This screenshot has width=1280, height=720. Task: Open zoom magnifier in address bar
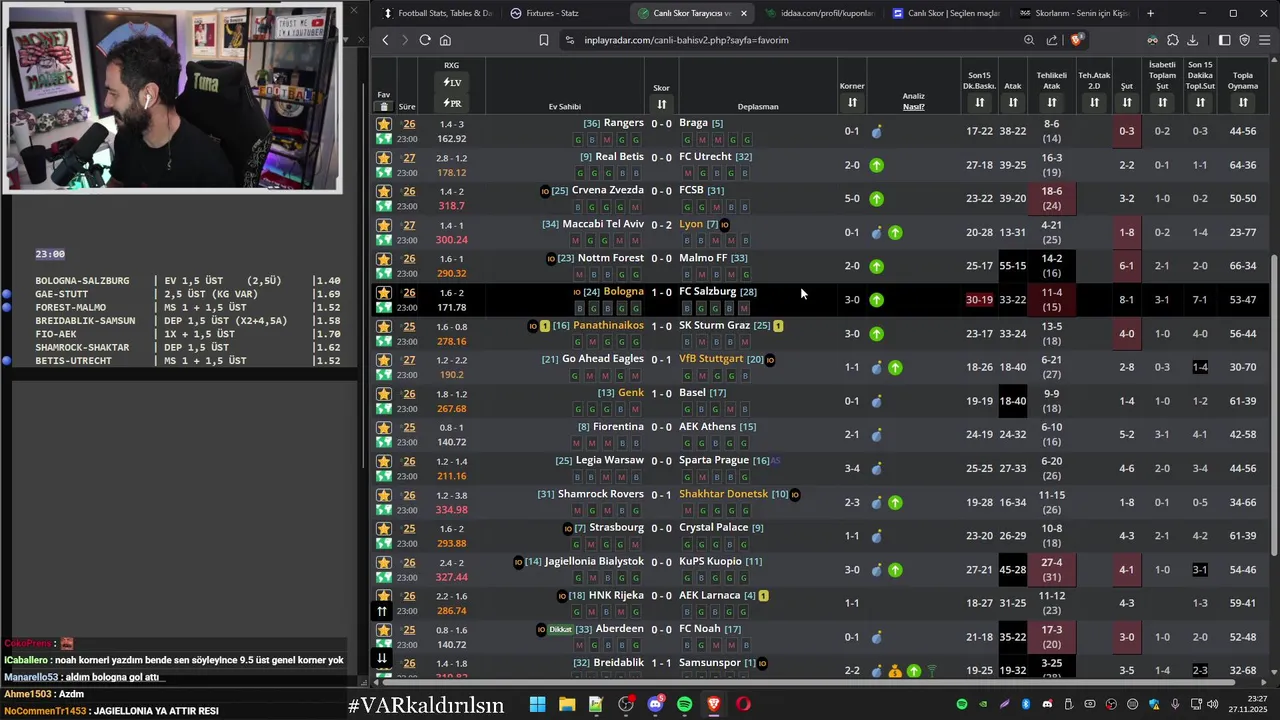[1029, 40]
